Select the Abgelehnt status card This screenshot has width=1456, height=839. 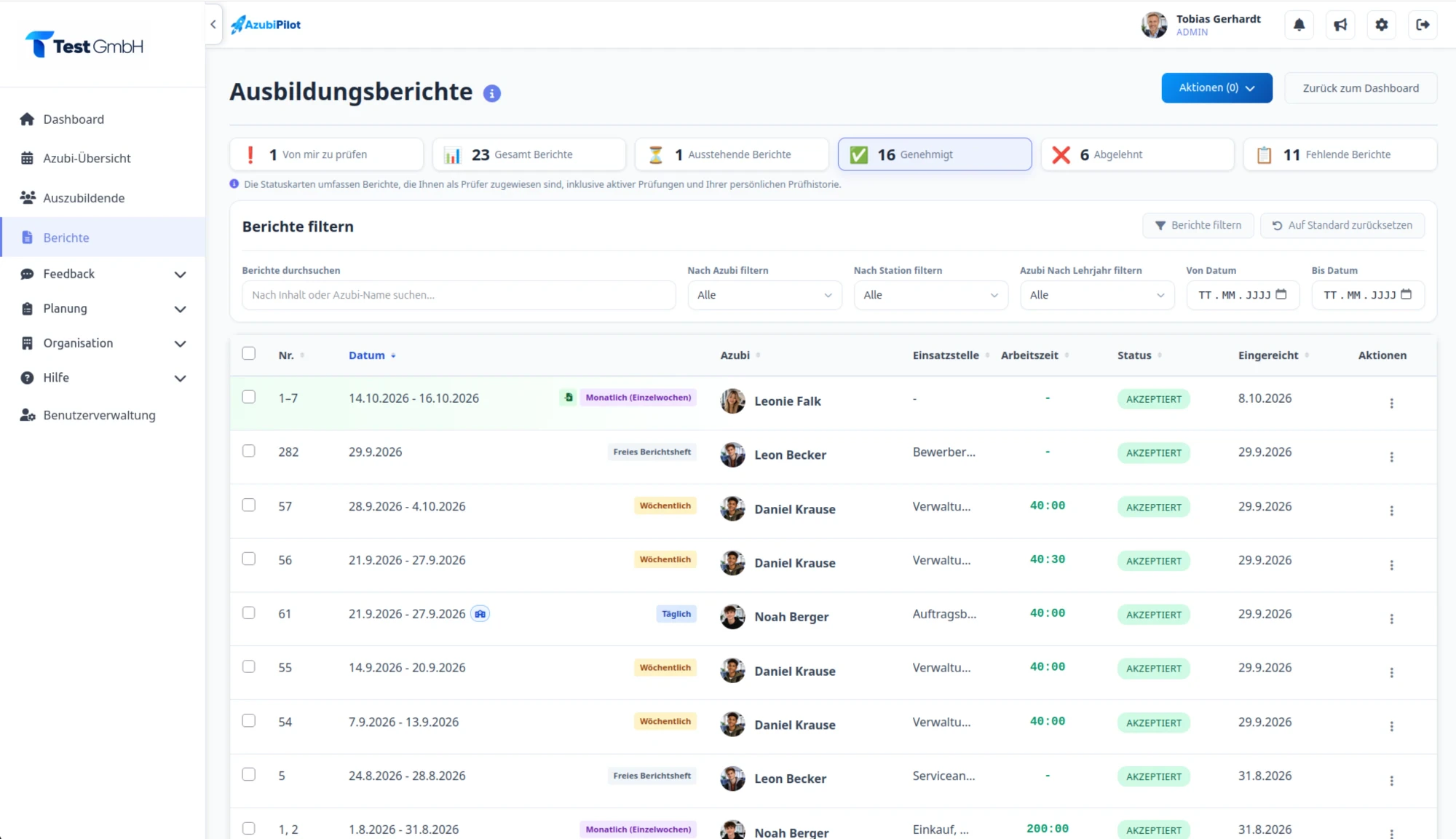[x=1137, y=154]
